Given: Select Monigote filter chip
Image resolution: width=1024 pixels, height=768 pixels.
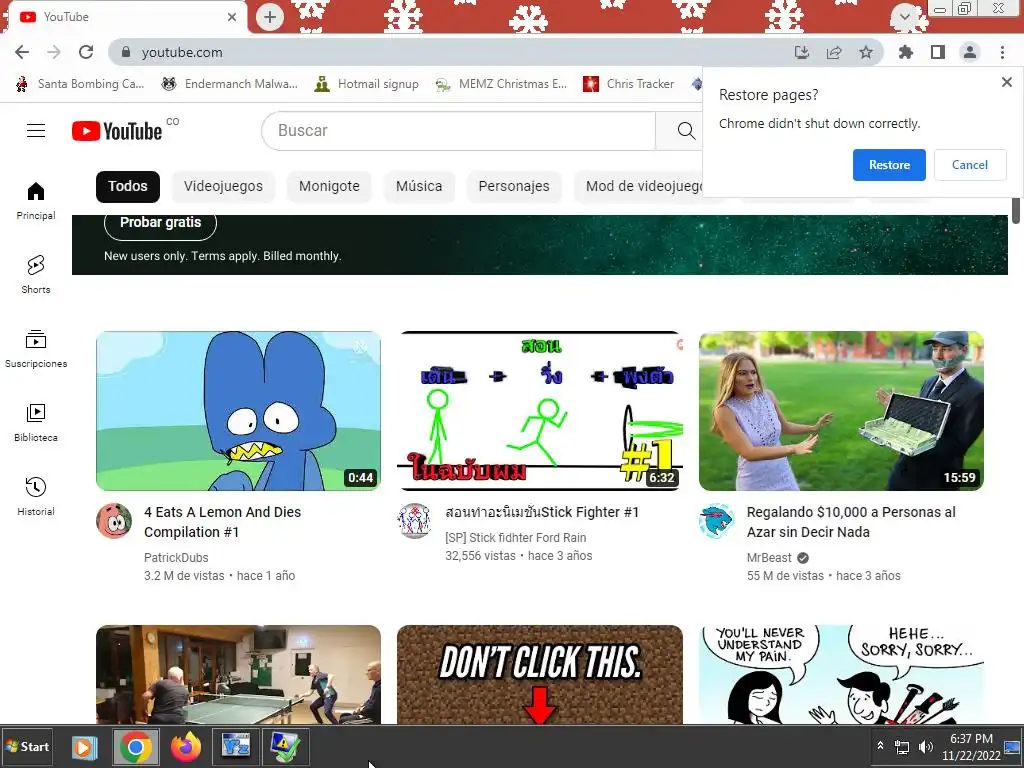Looking at the screenshot, I should (x=329, y=187).
